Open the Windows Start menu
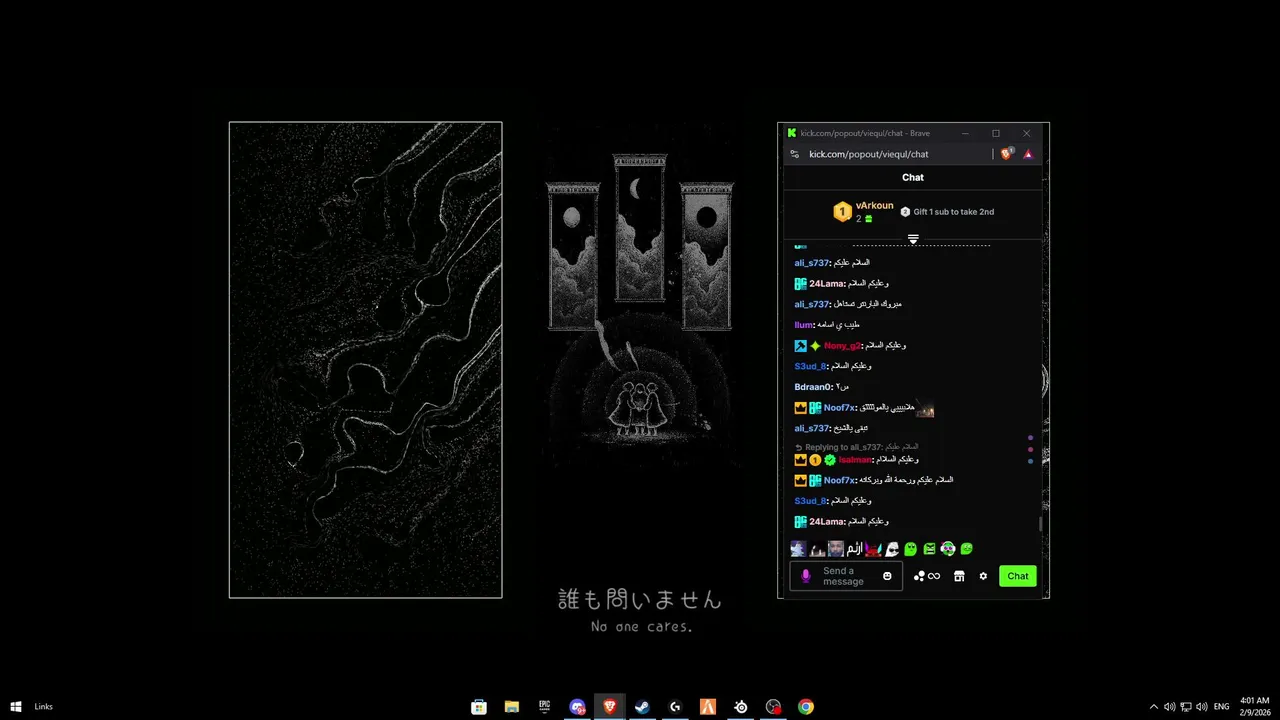This screenshot has width=1280, height=720. point(16,707)
